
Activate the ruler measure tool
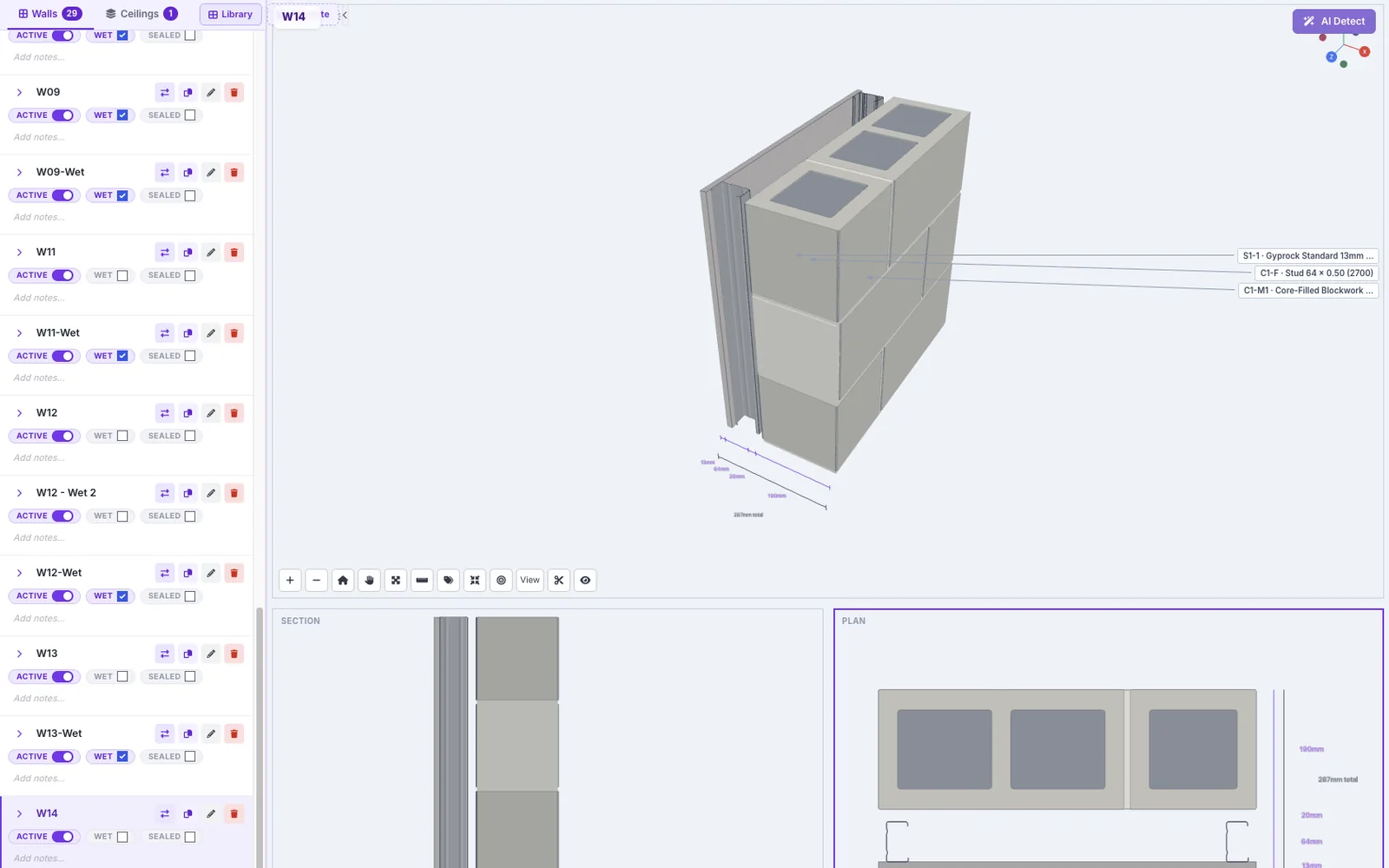pos(422,580)
